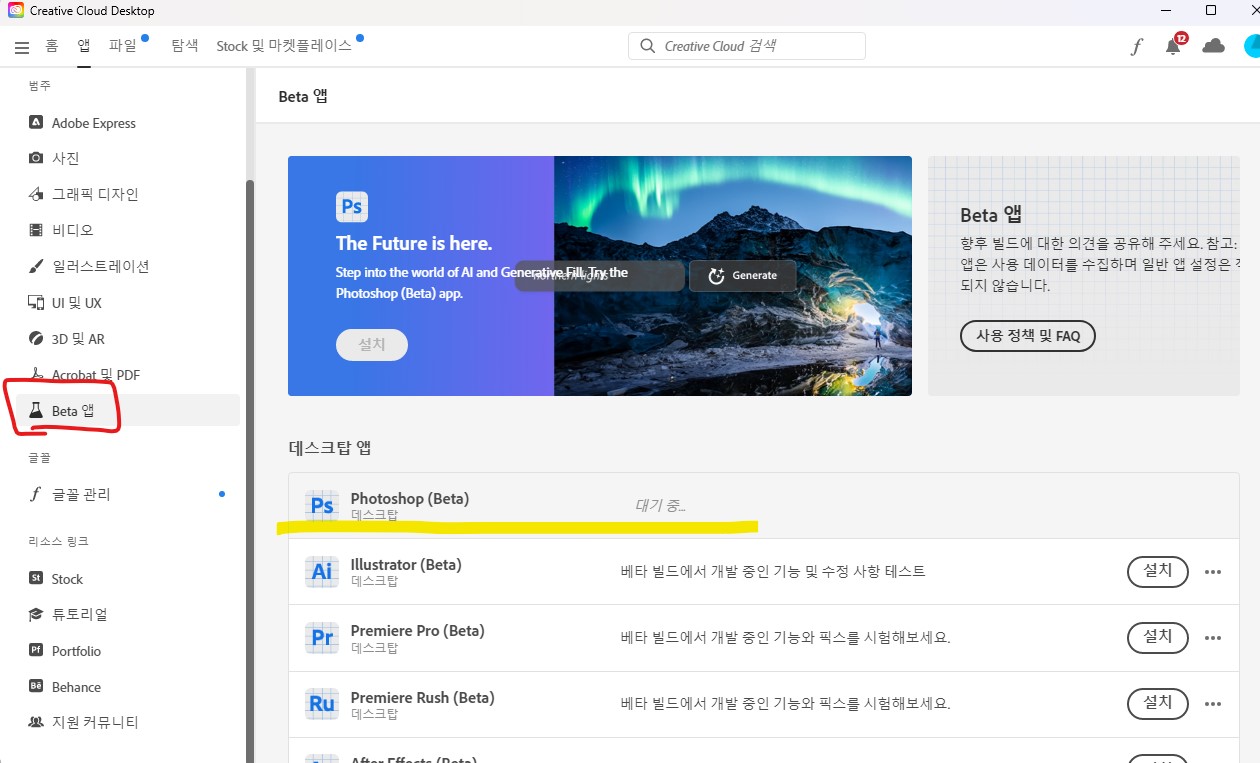Click the Photoshop (Beta) Ps list icon
This screenshot has width=1260, height=763.
point(322,506)
